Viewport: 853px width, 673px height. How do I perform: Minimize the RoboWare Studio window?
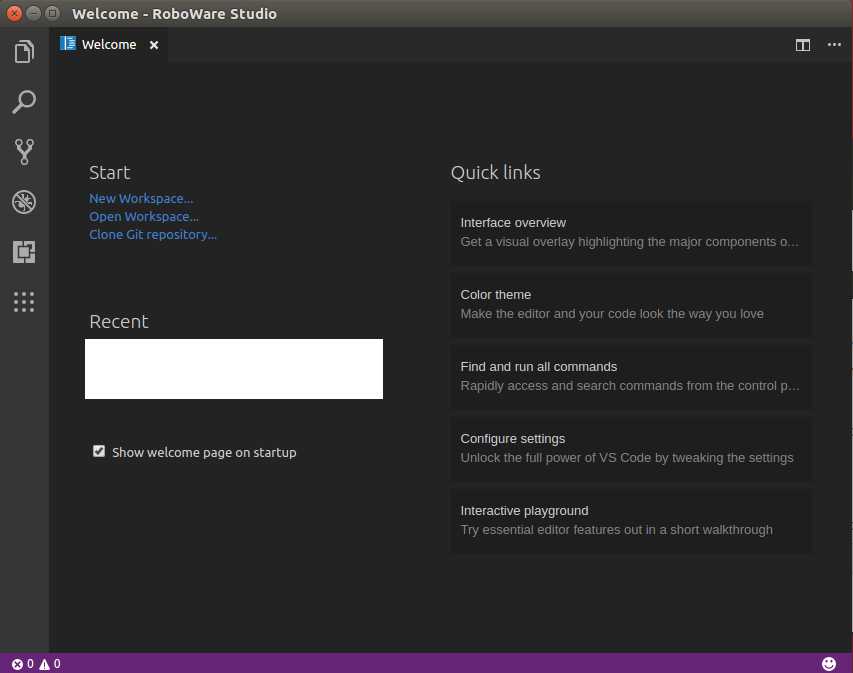[x=34, y=13]
